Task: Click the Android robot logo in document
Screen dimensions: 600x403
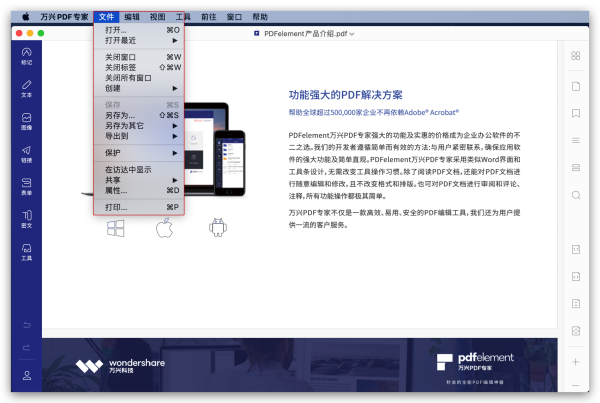Action: click(218, 228)
